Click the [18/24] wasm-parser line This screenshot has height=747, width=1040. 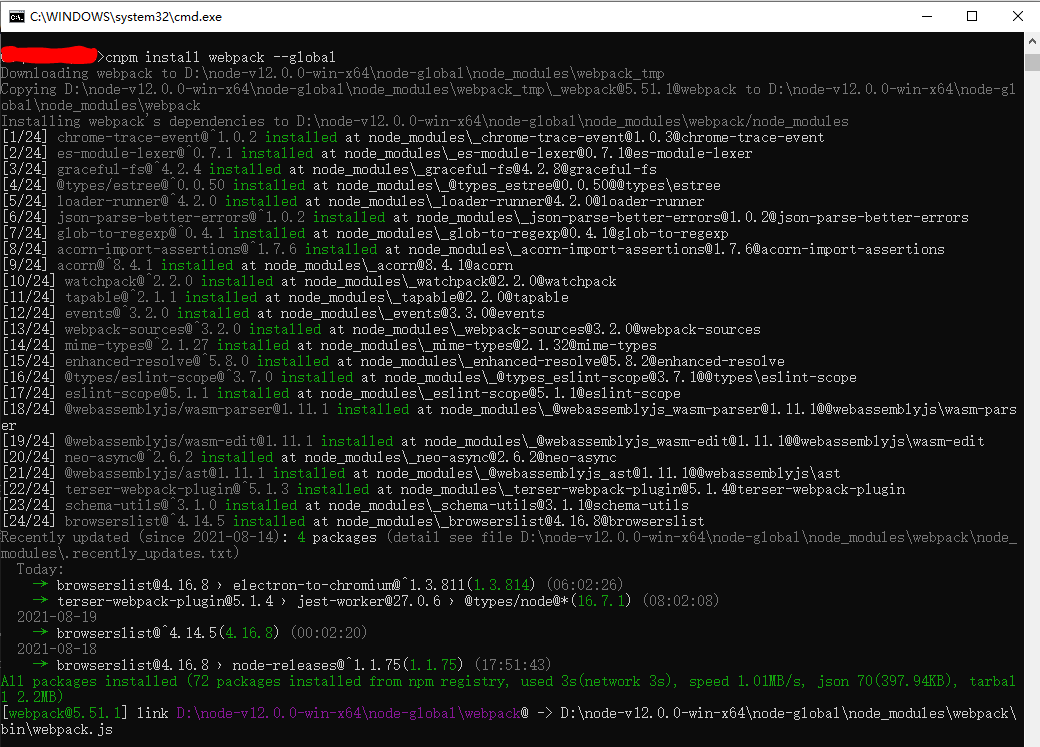[x=509, y=417]
